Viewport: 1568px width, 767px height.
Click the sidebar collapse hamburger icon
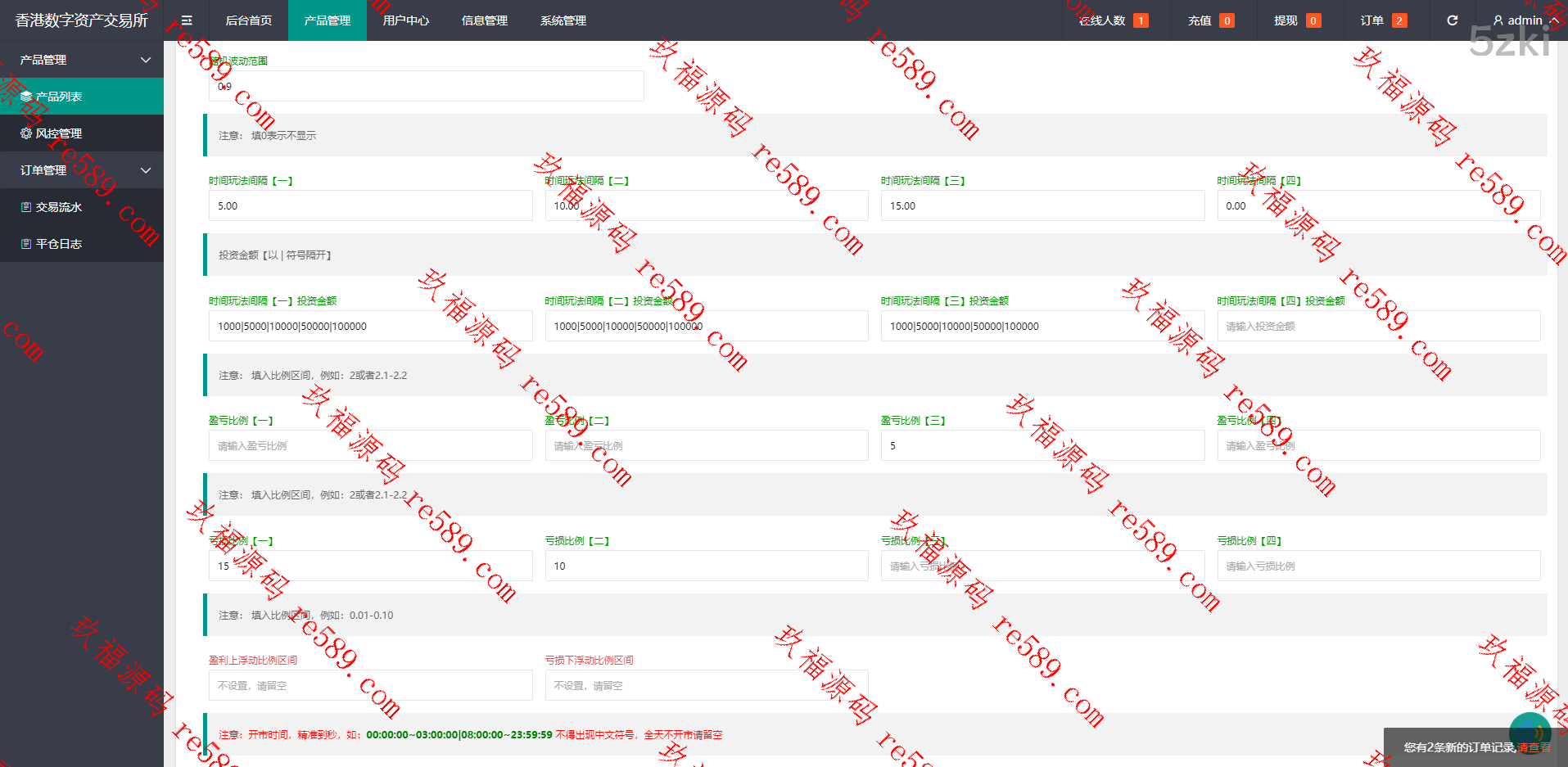(x=187, y=20)
